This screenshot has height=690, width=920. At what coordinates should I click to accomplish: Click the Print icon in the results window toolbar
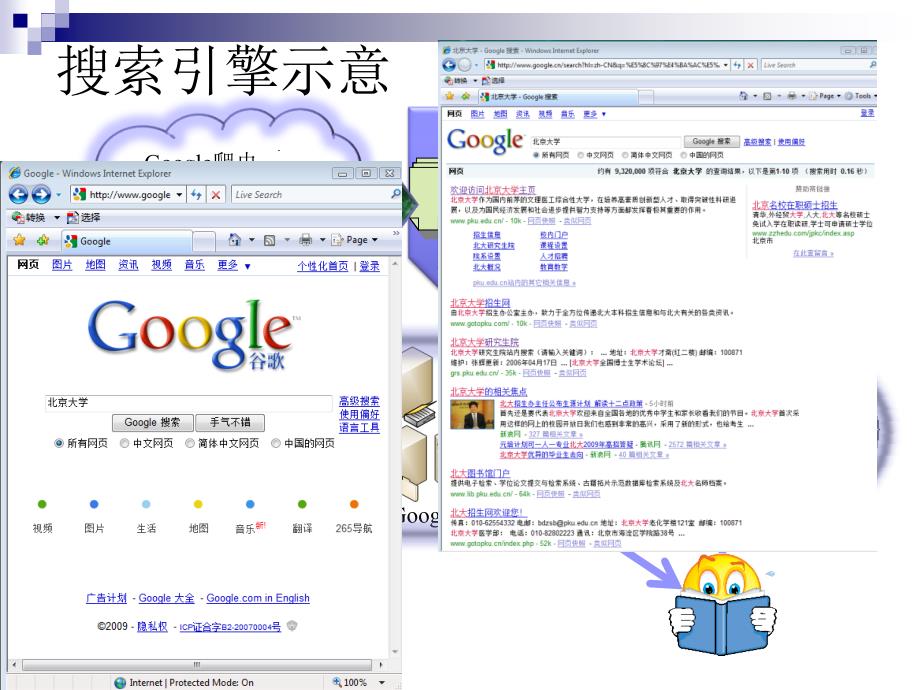pyautogui.click(x=792, y=96)
